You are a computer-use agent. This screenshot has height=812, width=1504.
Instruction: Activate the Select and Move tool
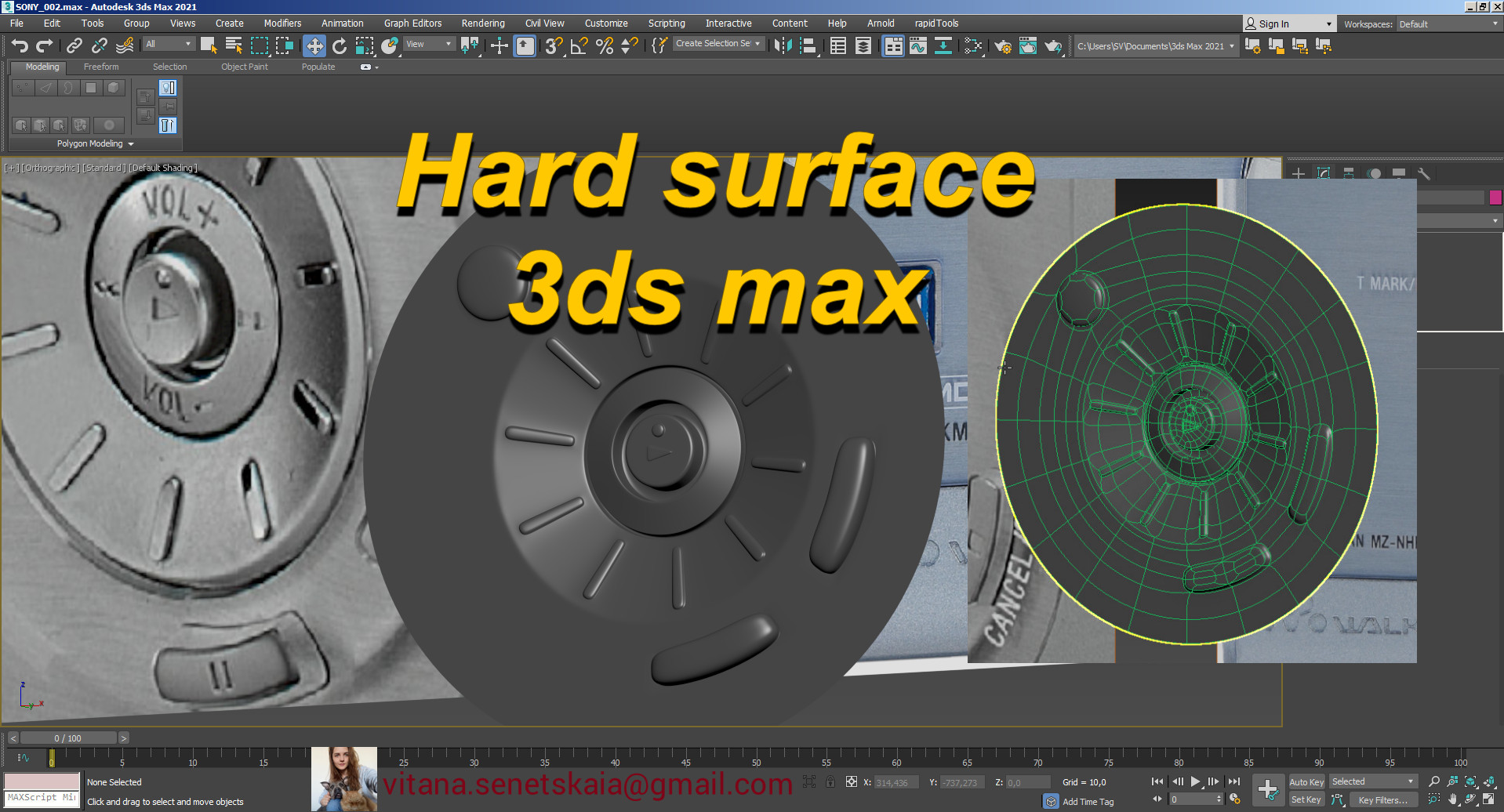(x=314, y=45)
